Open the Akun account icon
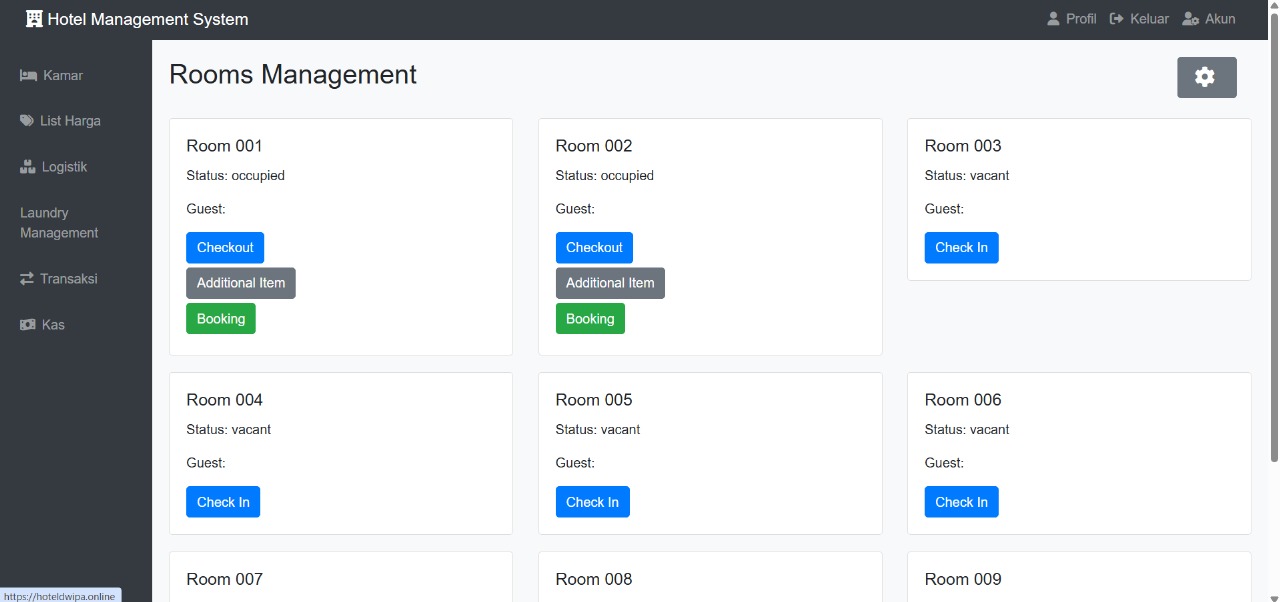The image size is (1280, 602). [x=1189, y=18]
